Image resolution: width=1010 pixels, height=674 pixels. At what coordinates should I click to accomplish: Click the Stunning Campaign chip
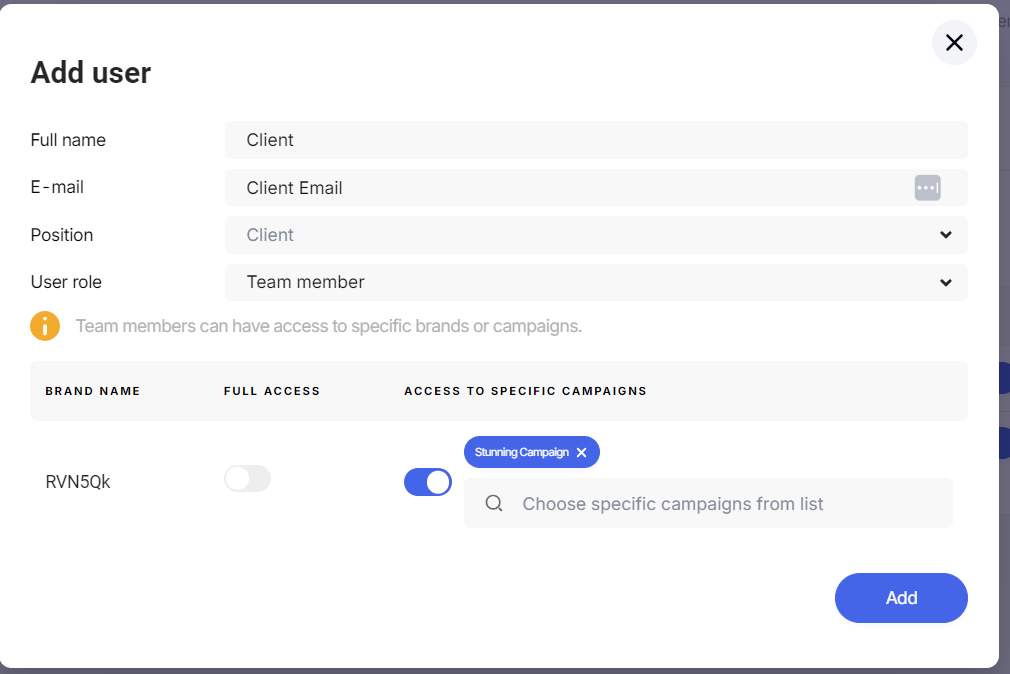[522, 452]
